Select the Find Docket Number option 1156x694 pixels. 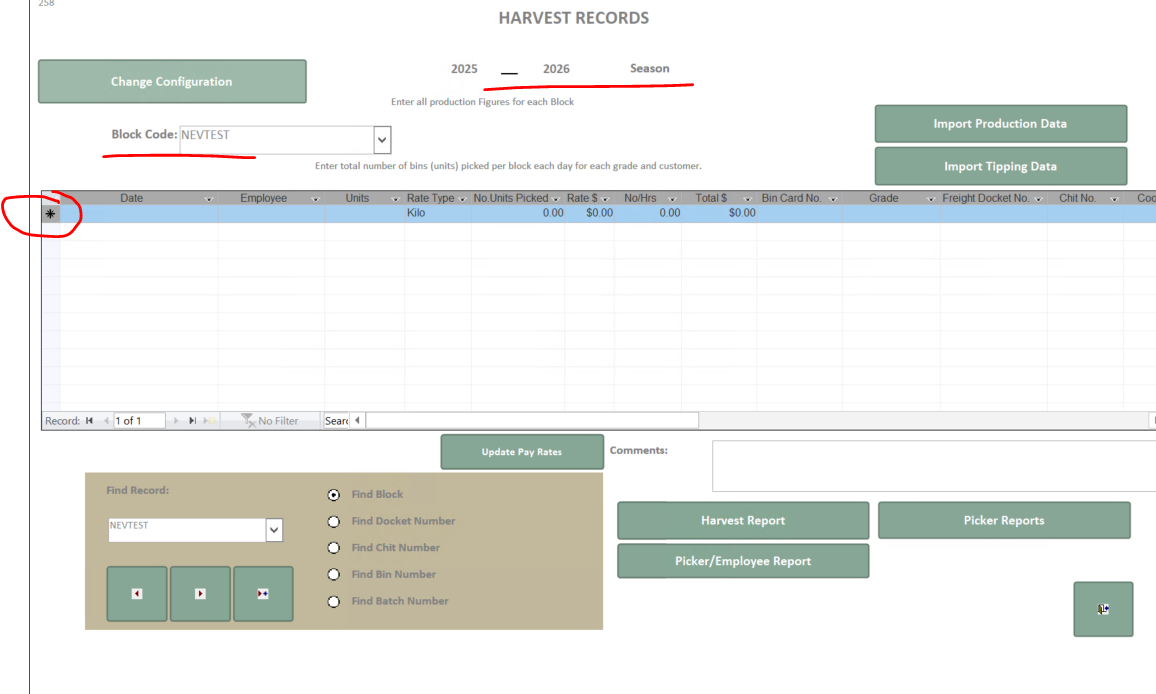click(x=333, y=521)
